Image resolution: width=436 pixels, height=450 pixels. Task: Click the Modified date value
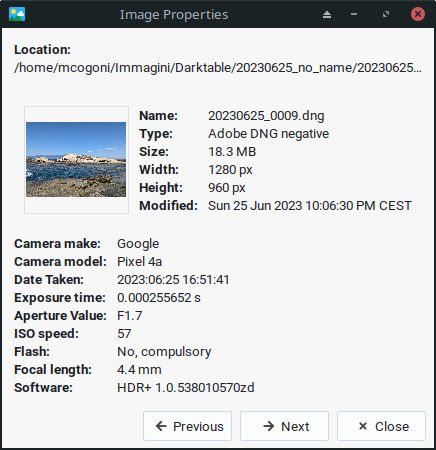tap(310, 206)
